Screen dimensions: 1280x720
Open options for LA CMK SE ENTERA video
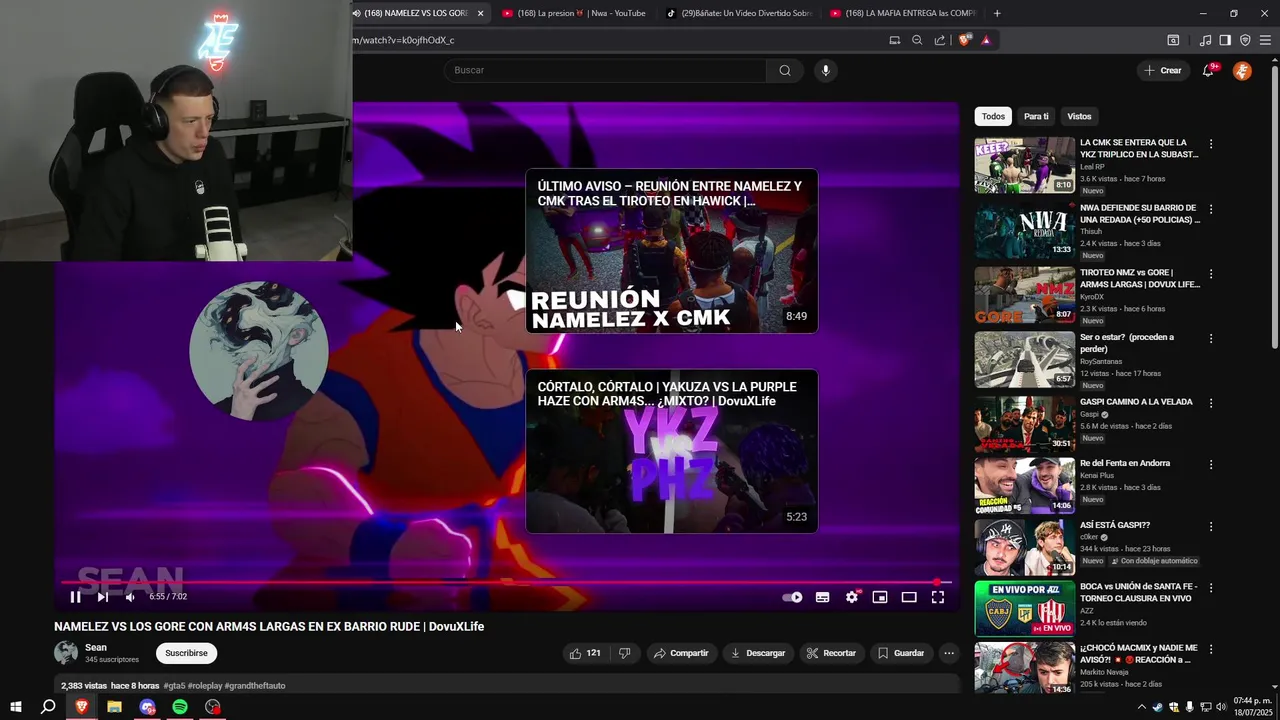pyautogui.click(x=1211, y=144)
